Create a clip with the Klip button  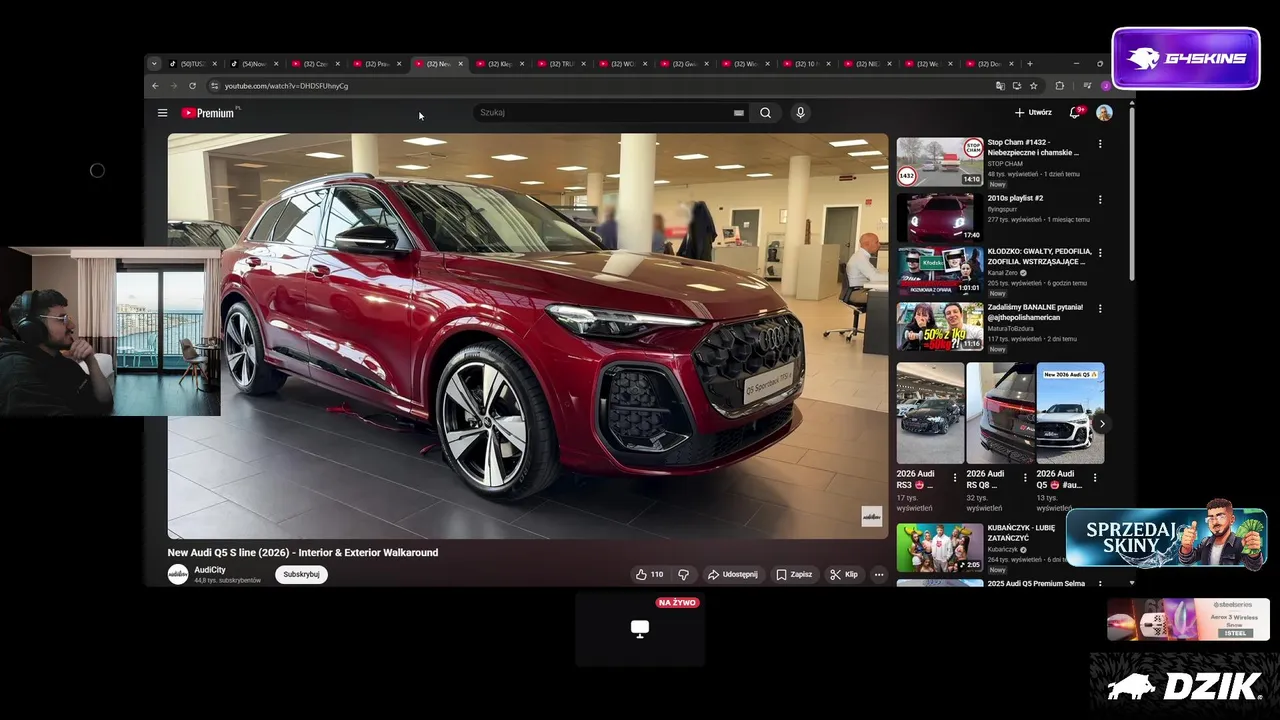(x=844, y=574)
